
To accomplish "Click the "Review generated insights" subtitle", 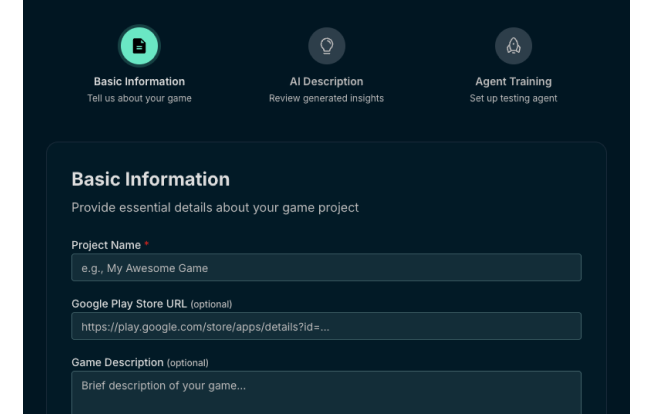I will click(x=326, y=98).
